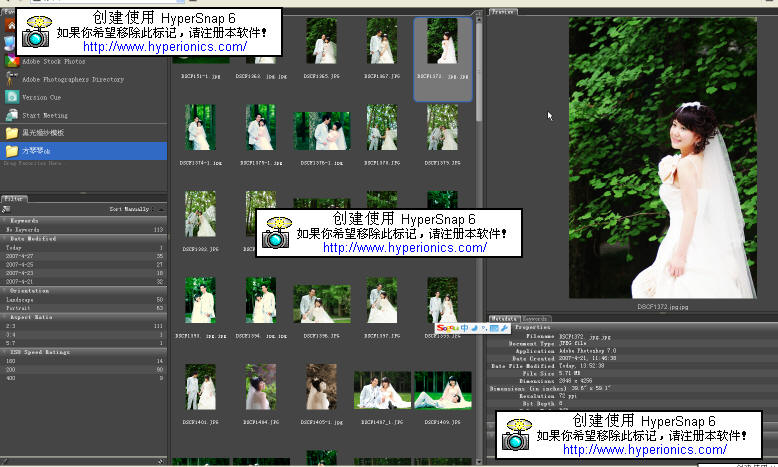Select thumbnail DSCF1409.JPG

443,390
